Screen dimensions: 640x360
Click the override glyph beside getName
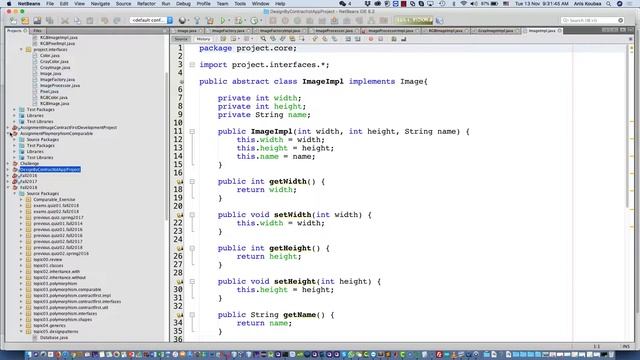[x=180, y=315]
